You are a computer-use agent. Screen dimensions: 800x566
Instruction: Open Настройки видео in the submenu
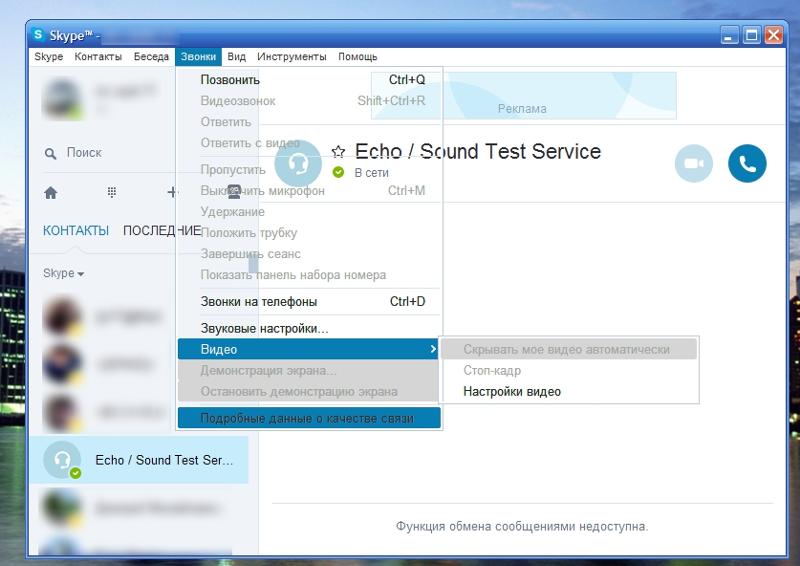568,391
